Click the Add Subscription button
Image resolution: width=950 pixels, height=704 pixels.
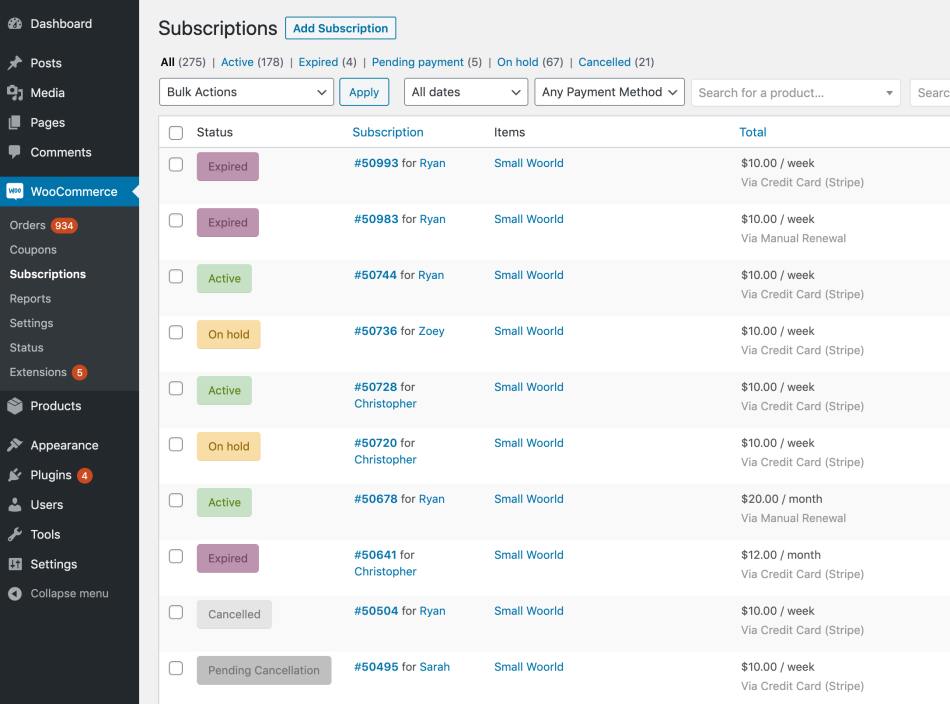tap(340, 28)
